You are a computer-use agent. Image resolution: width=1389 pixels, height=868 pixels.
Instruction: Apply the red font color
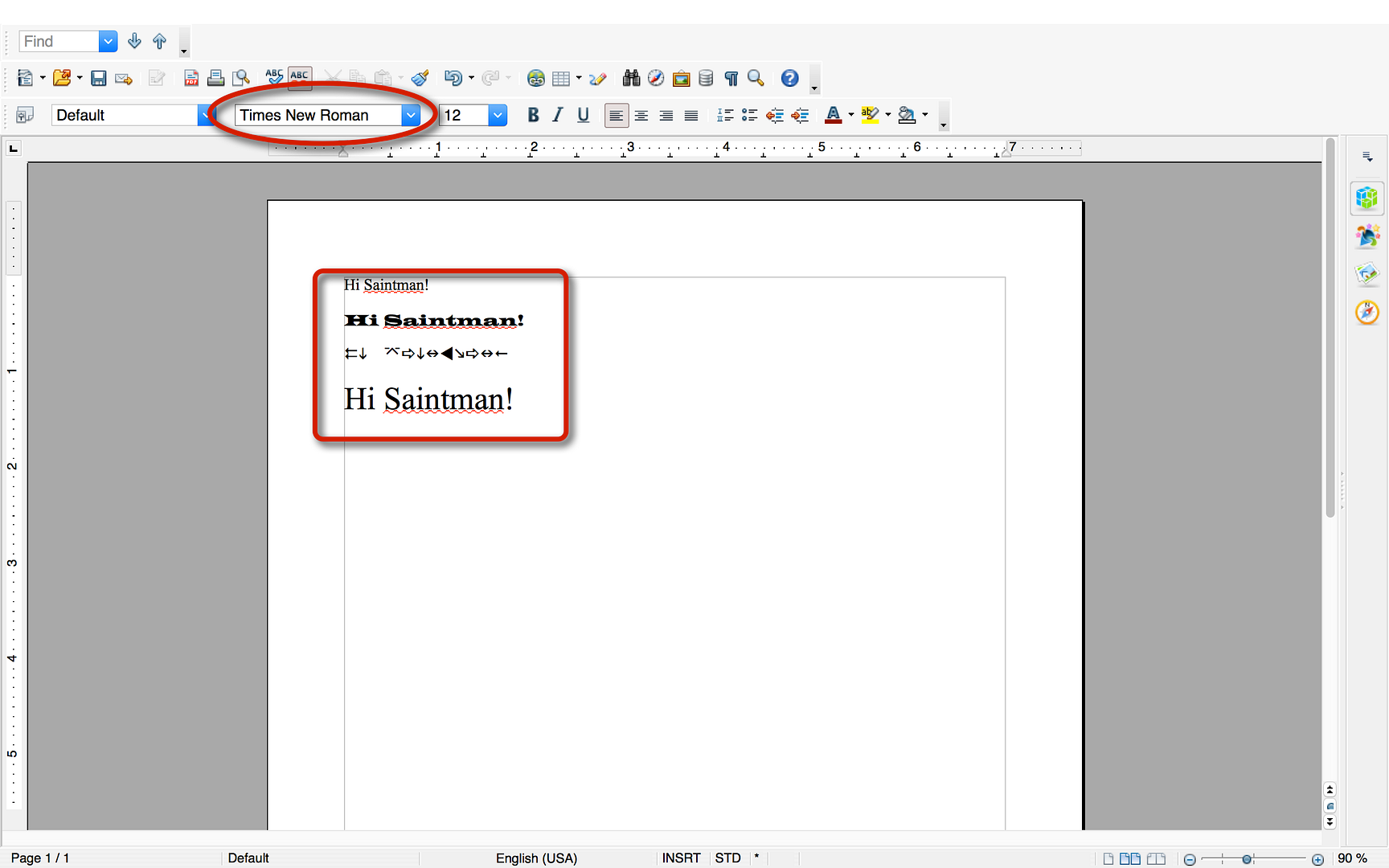[833, 115]
